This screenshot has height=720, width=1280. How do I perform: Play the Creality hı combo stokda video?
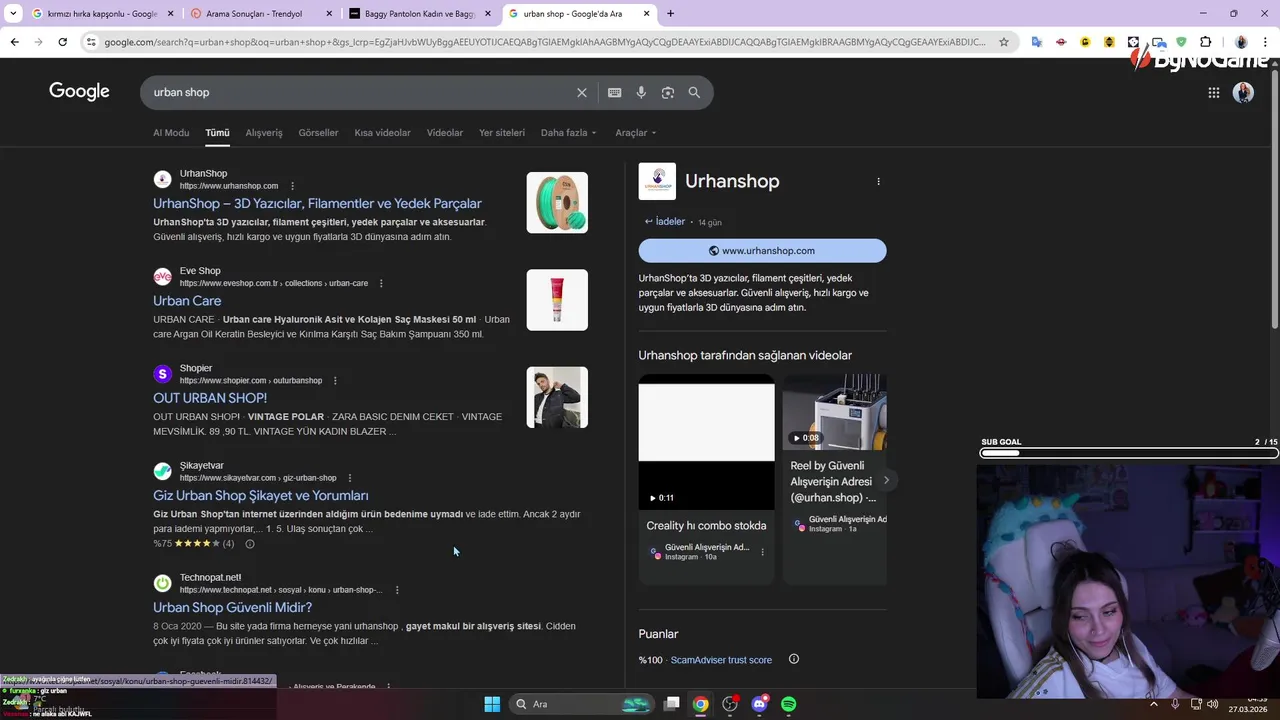pos(706,442)
